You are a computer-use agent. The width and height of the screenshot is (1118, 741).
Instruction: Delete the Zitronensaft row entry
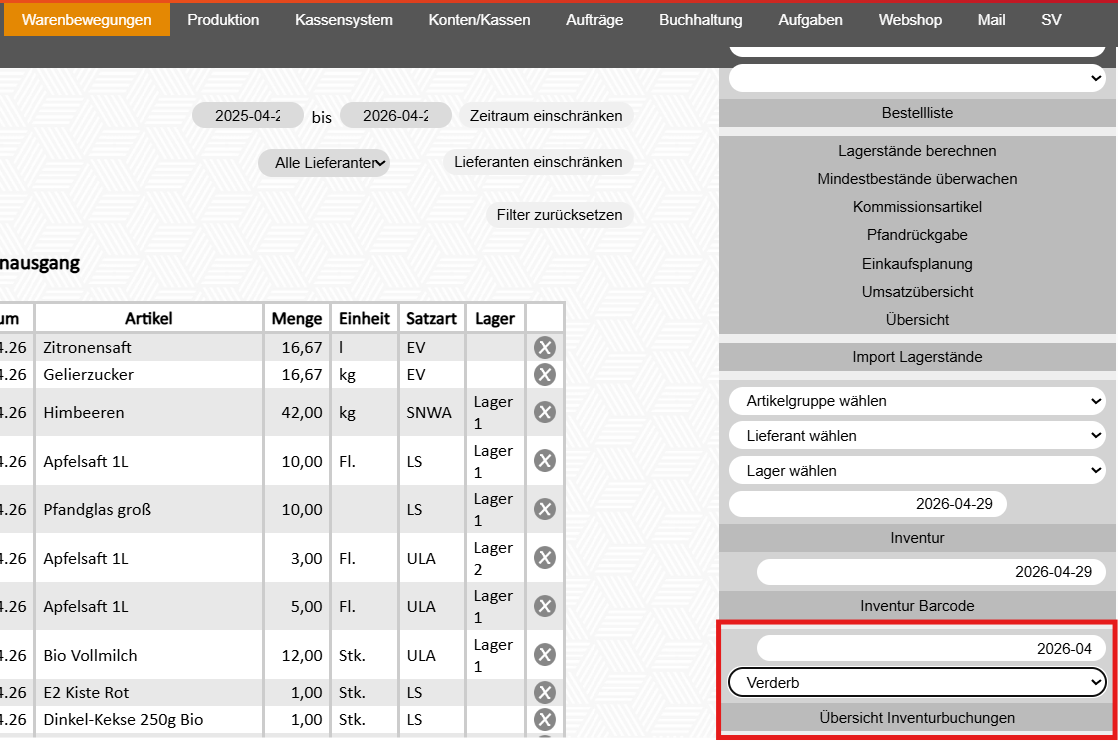coord(544,348)
